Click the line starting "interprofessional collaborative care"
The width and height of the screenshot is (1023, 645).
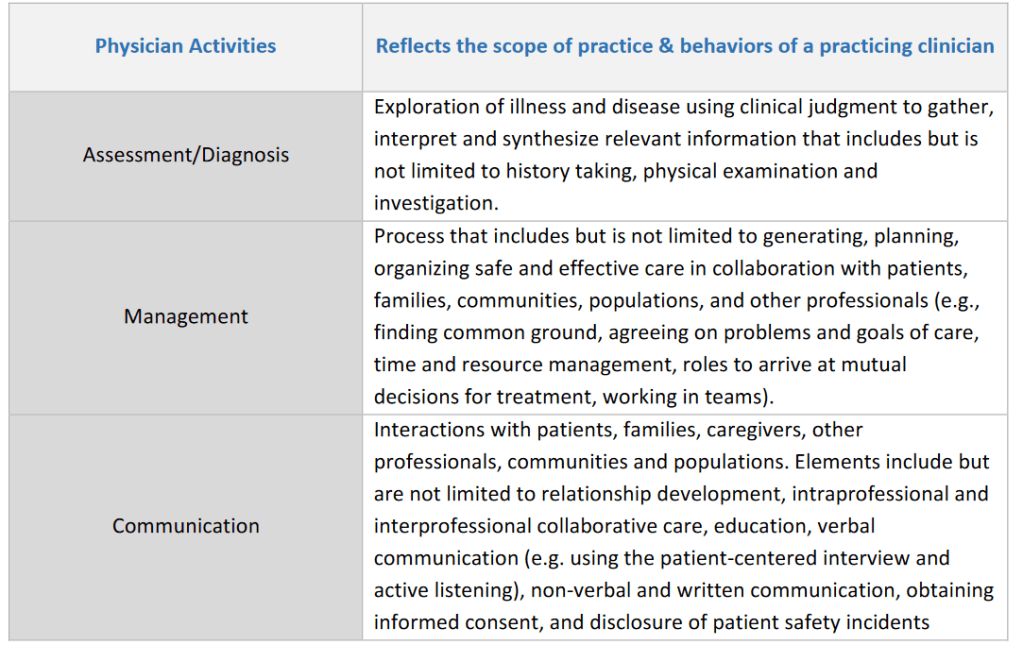tap(624, 526)
